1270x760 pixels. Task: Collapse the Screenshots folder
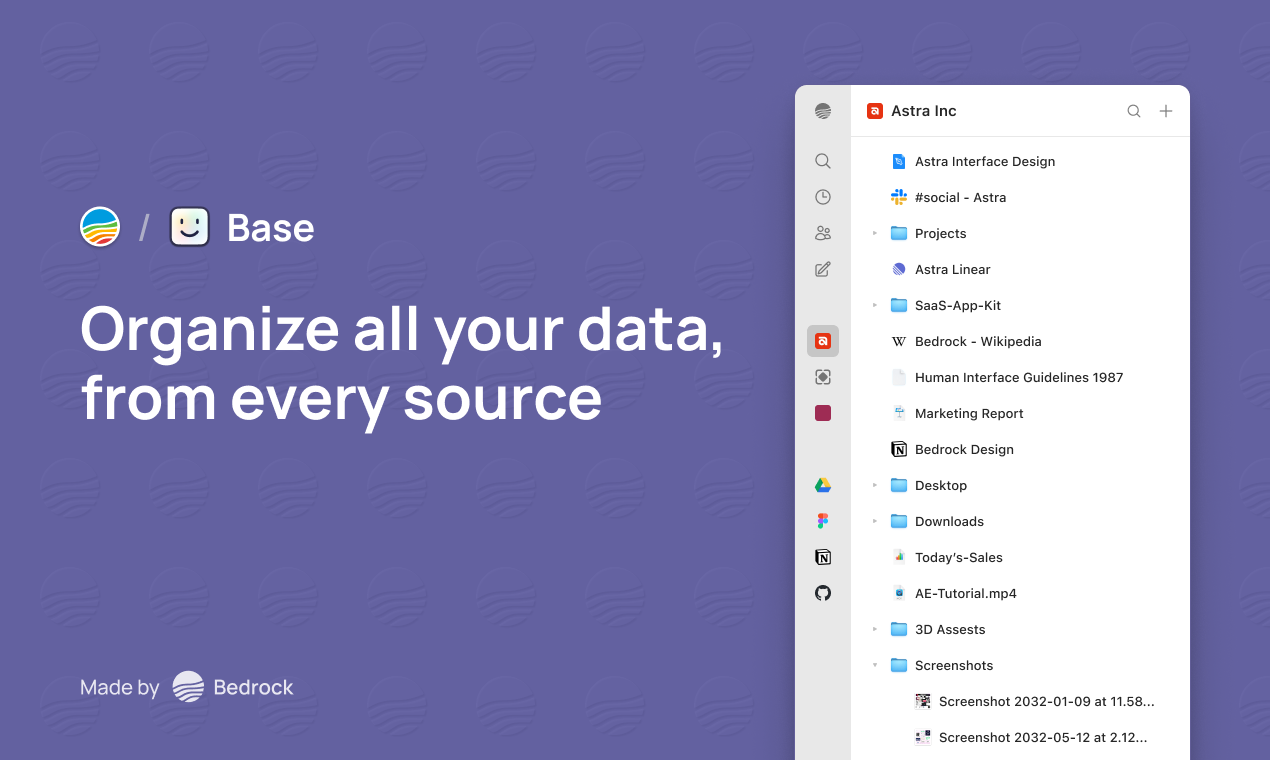pos(875,665)
